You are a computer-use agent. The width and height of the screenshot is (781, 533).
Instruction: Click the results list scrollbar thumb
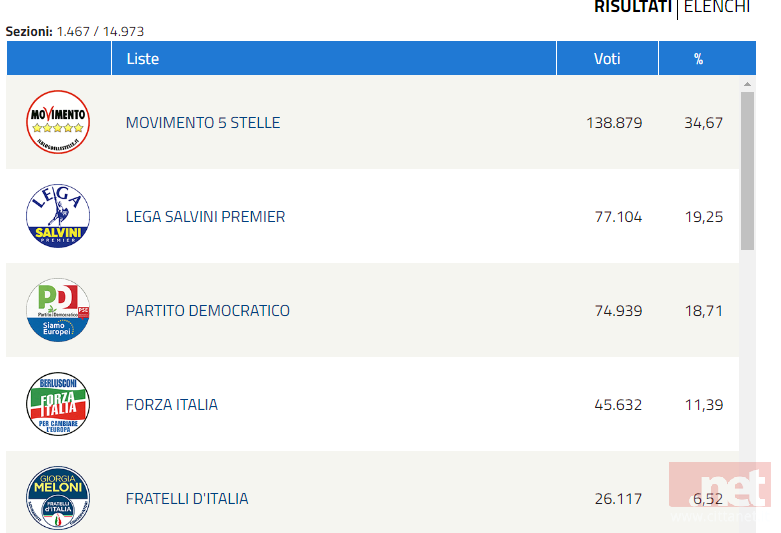click(747, 171)
